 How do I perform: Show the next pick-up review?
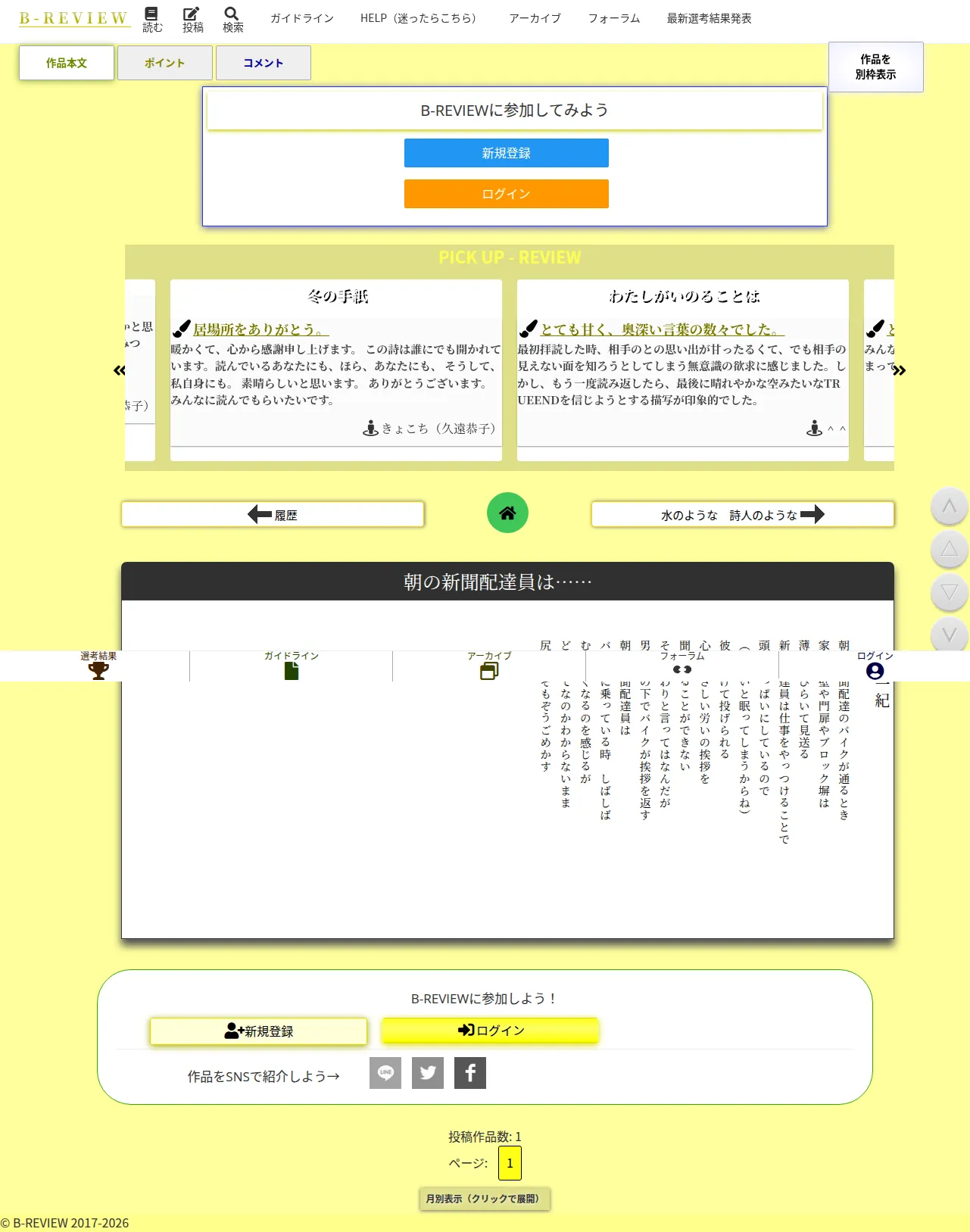click(899, 370)
